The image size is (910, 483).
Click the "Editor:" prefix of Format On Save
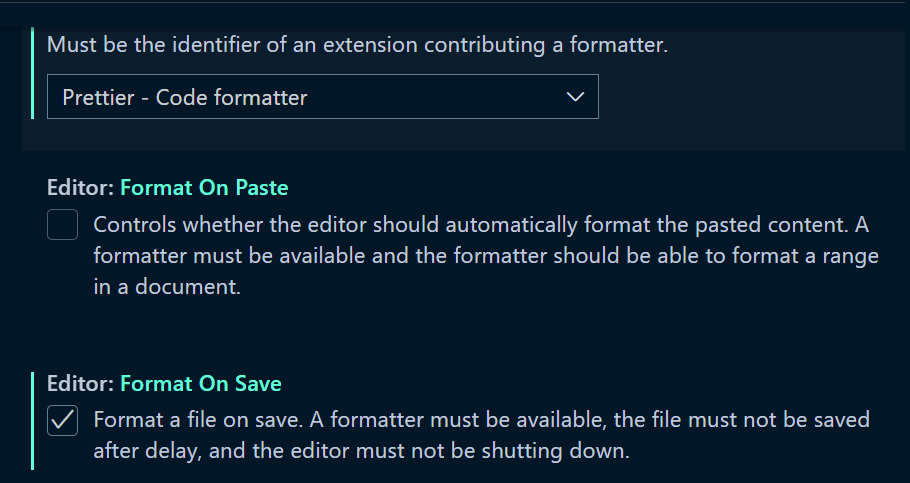click(x=80, y=384)
